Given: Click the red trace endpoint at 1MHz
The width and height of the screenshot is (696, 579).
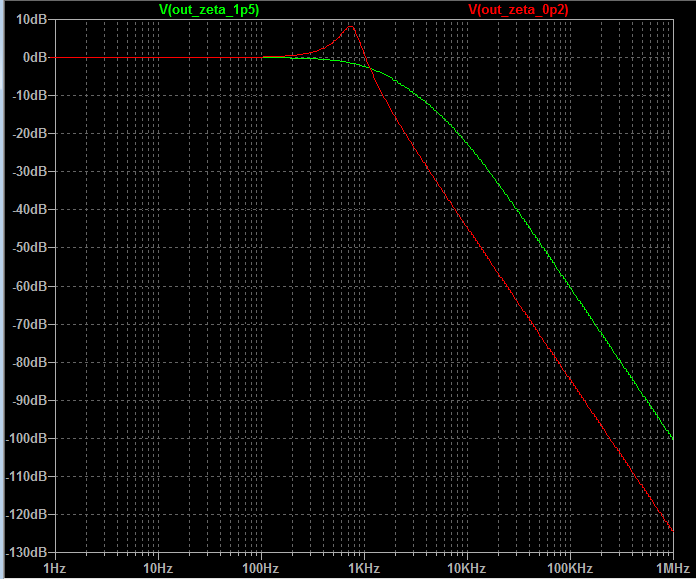Looking at the screenshot, I should (673, 530).
